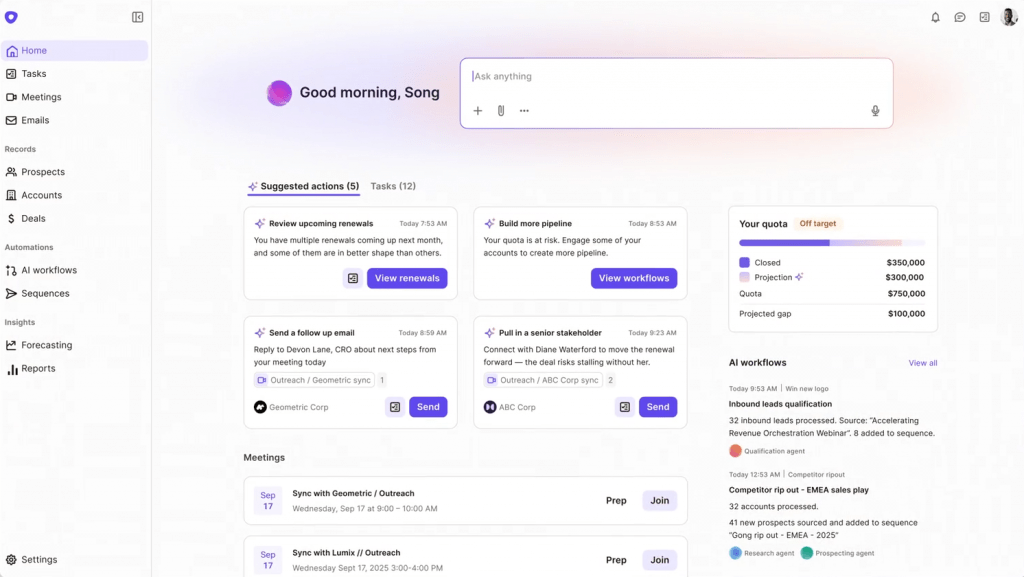
Task: Send follow up email to Geometric Corp
Action: click(428, 407)
